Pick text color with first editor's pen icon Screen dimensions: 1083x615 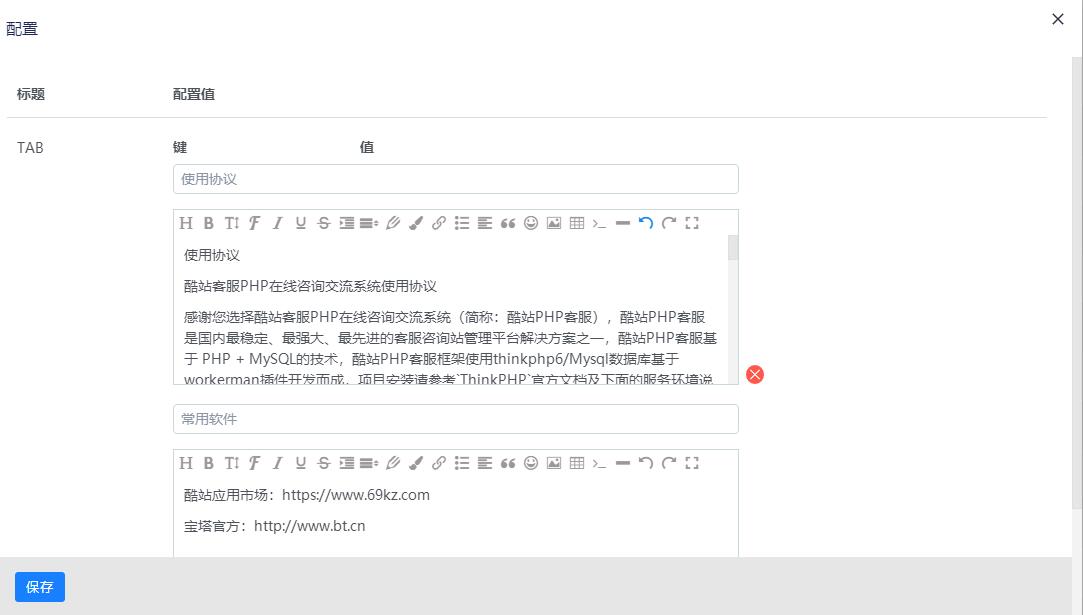click(x=393, y=223)
